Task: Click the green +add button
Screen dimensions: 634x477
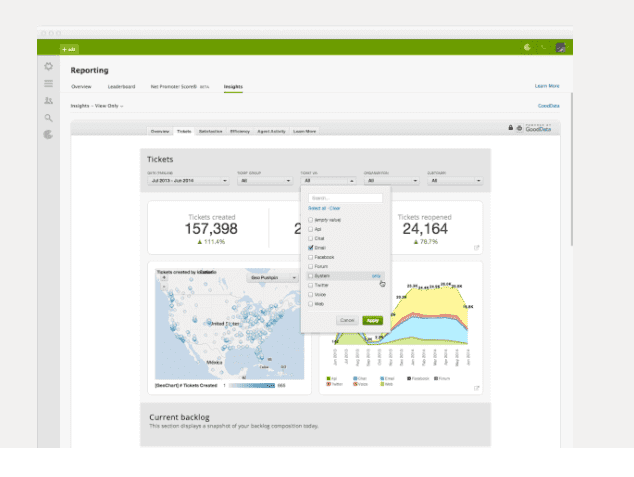Action: click(x=69, y=48)
